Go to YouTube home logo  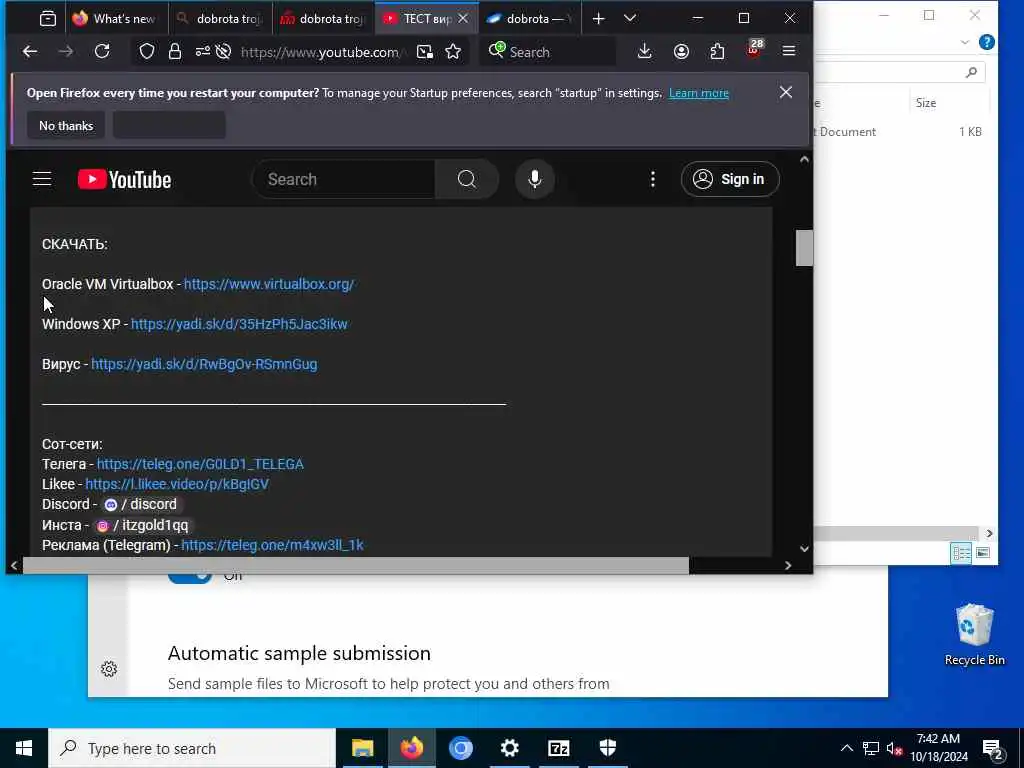[x=125, y=180]
